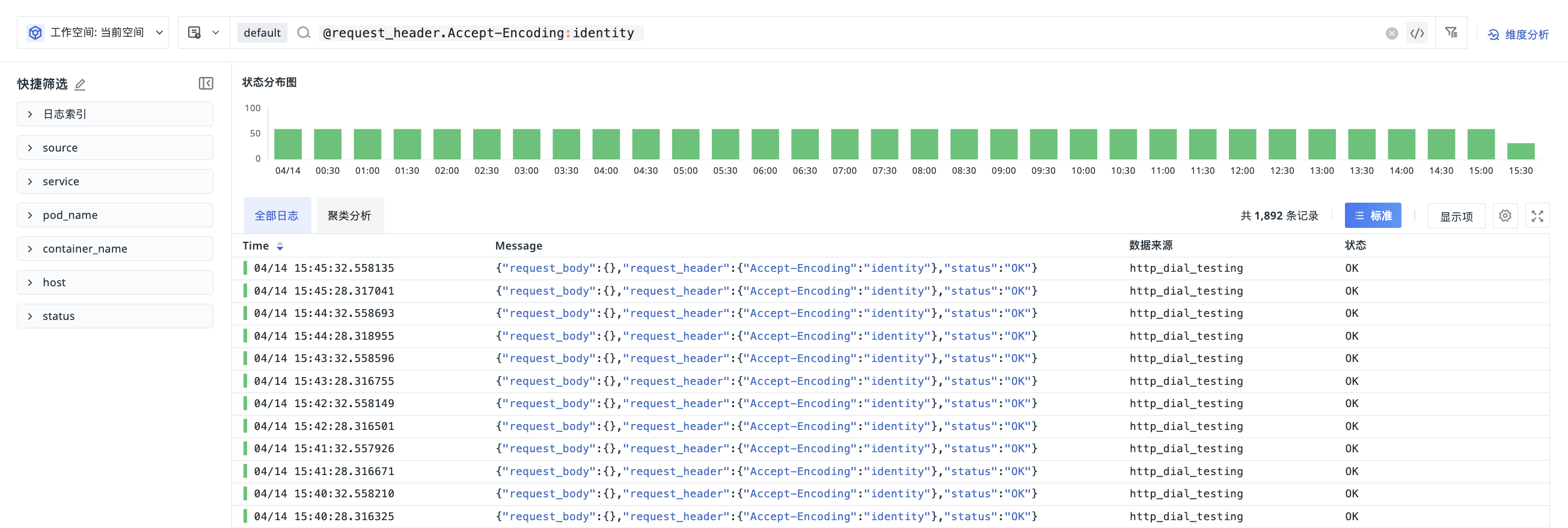Expand the status quick filter

click(115, 316)
